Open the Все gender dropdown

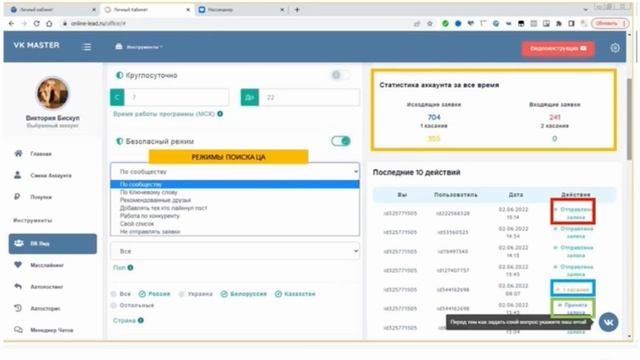[235, 251]
